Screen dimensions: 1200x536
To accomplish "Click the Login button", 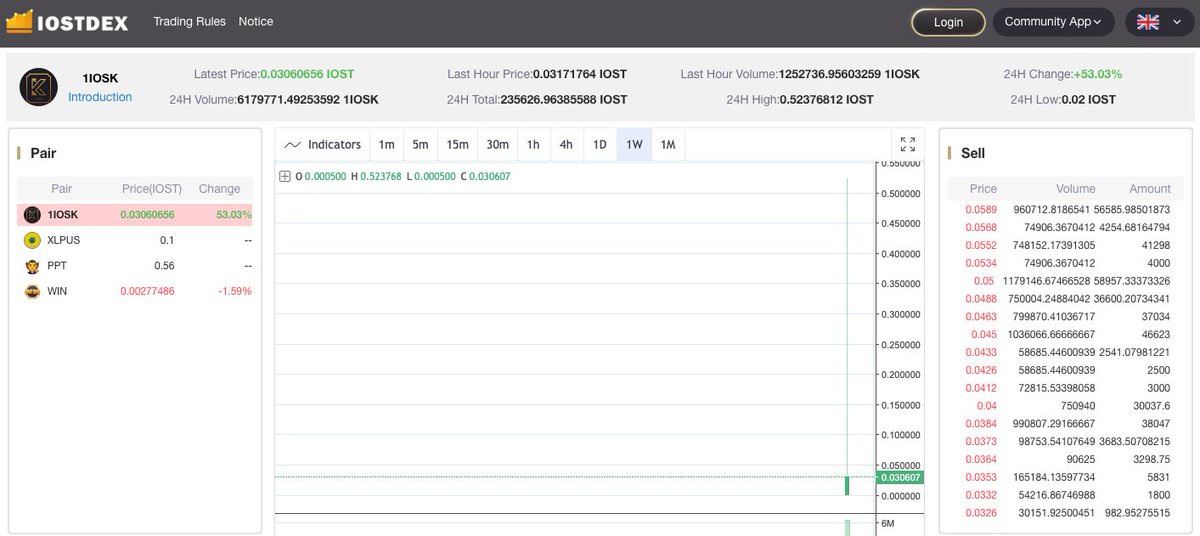I will pyautogui.click(x=948, y=22).
